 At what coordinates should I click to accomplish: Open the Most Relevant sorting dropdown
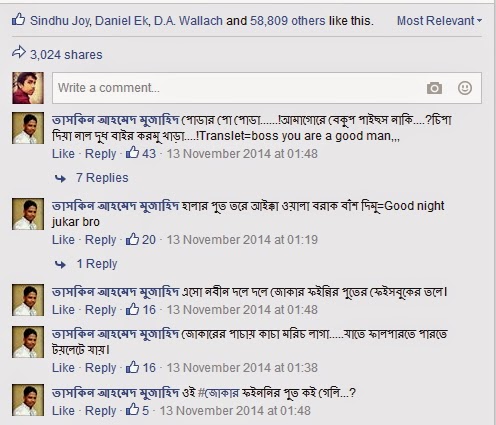point(439,21)
